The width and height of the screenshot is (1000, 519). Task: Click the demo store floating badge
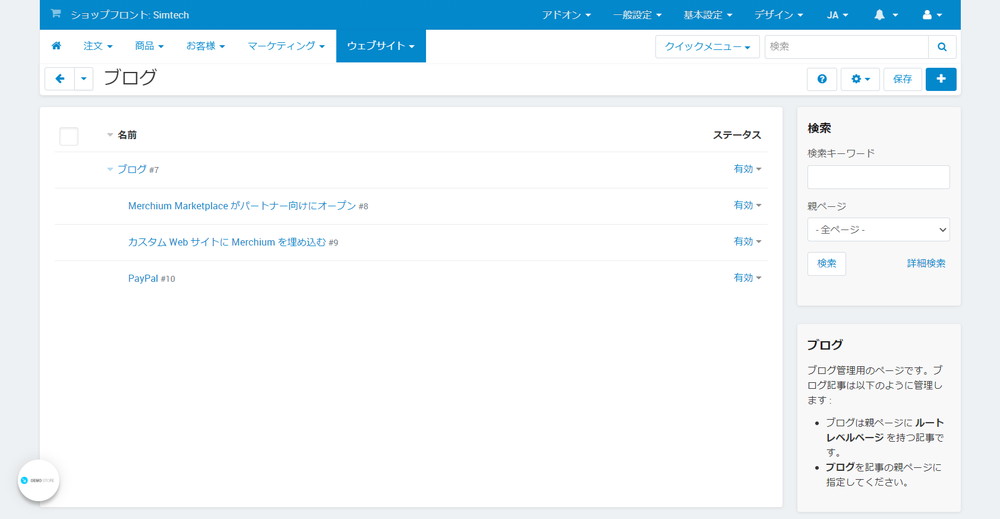click(x=38, y=480)
